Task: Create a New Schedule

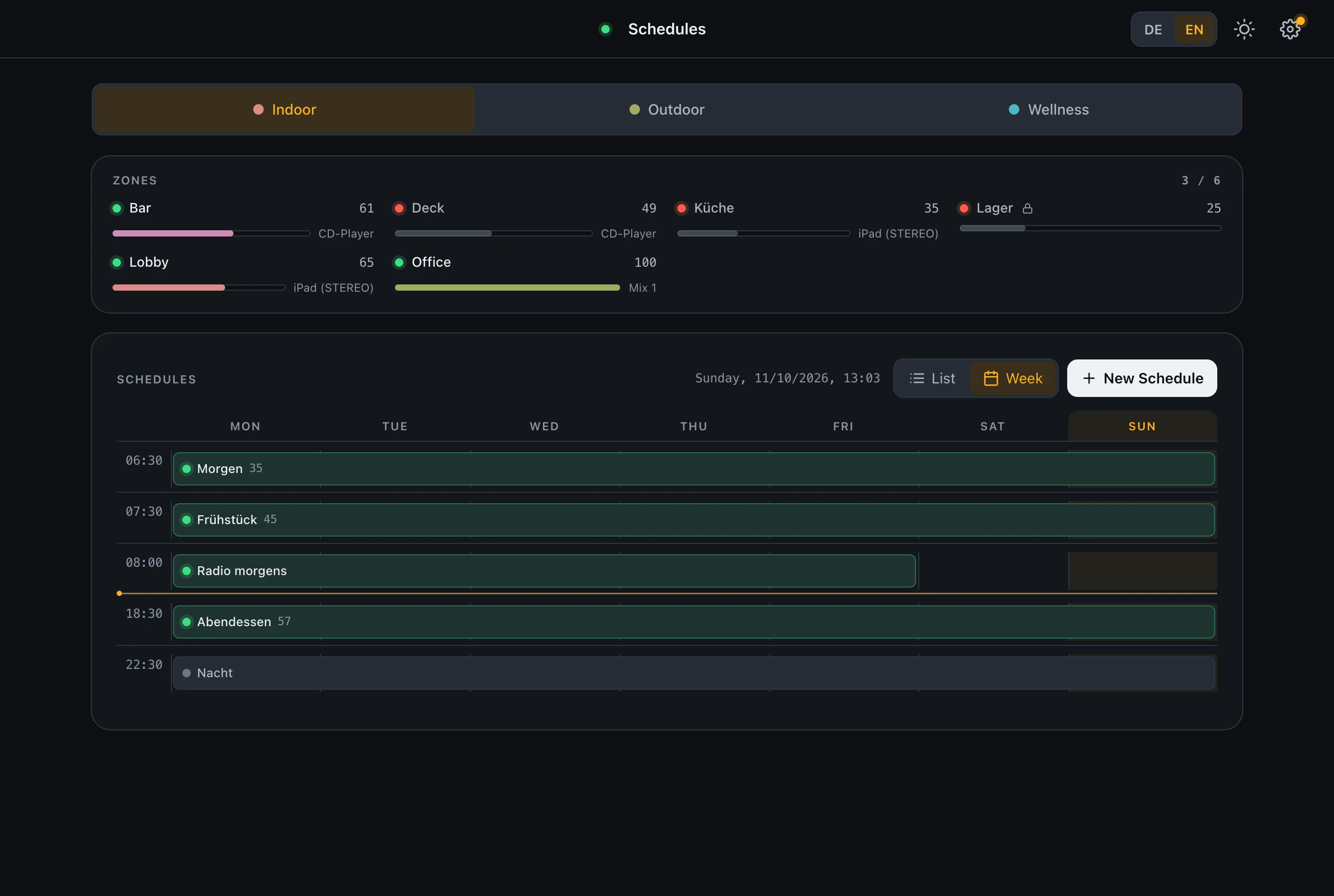Action: (x=1142, y=378)
